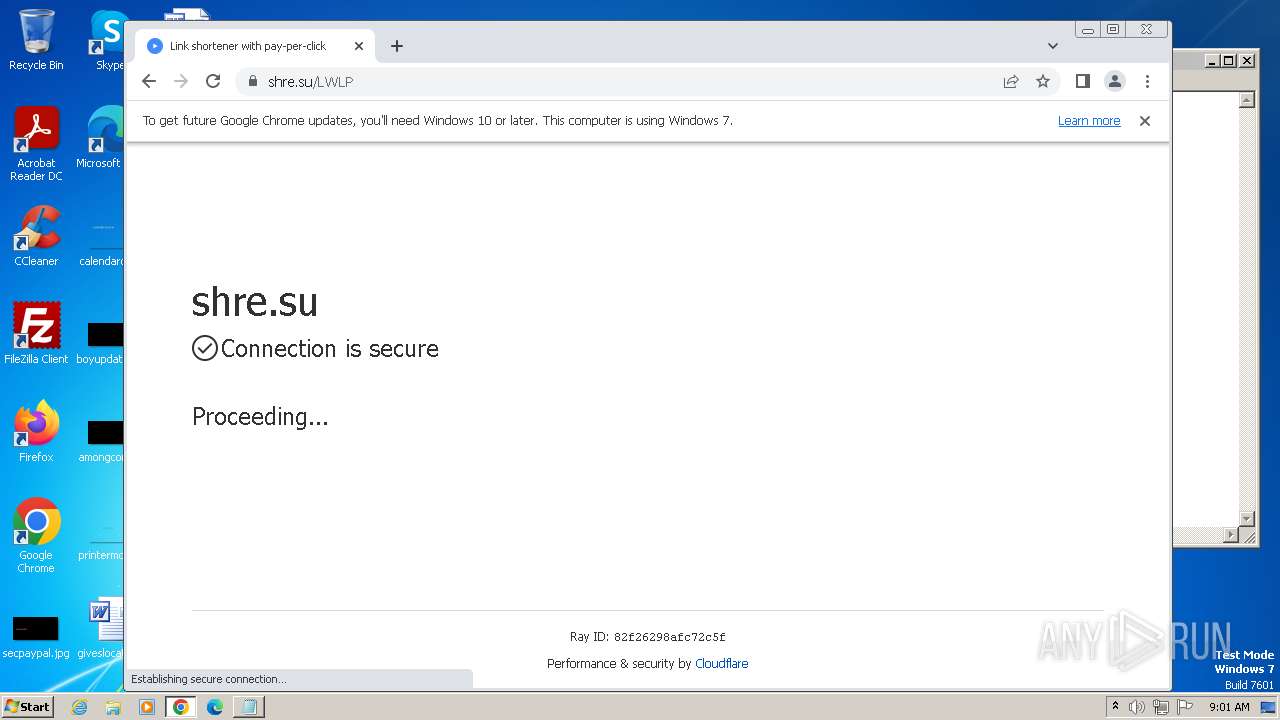Open Chrome's side panel
Image resolution: width=1280 pixels, height=720 pixels.
1082,81
